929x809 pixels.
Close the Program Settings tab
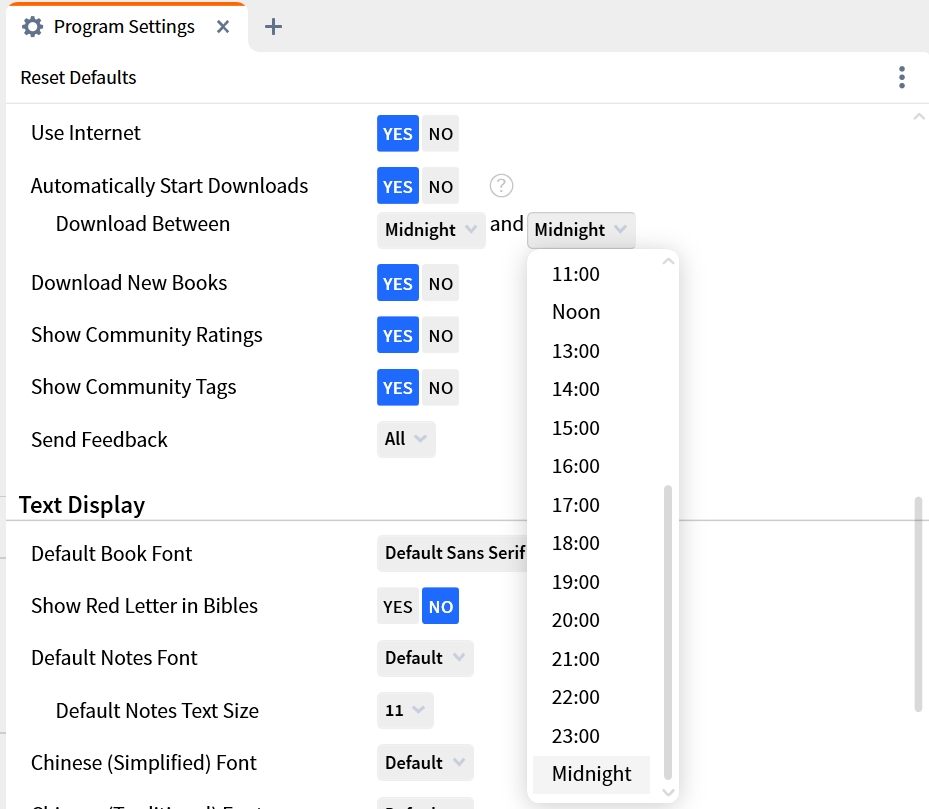point(223,27)
